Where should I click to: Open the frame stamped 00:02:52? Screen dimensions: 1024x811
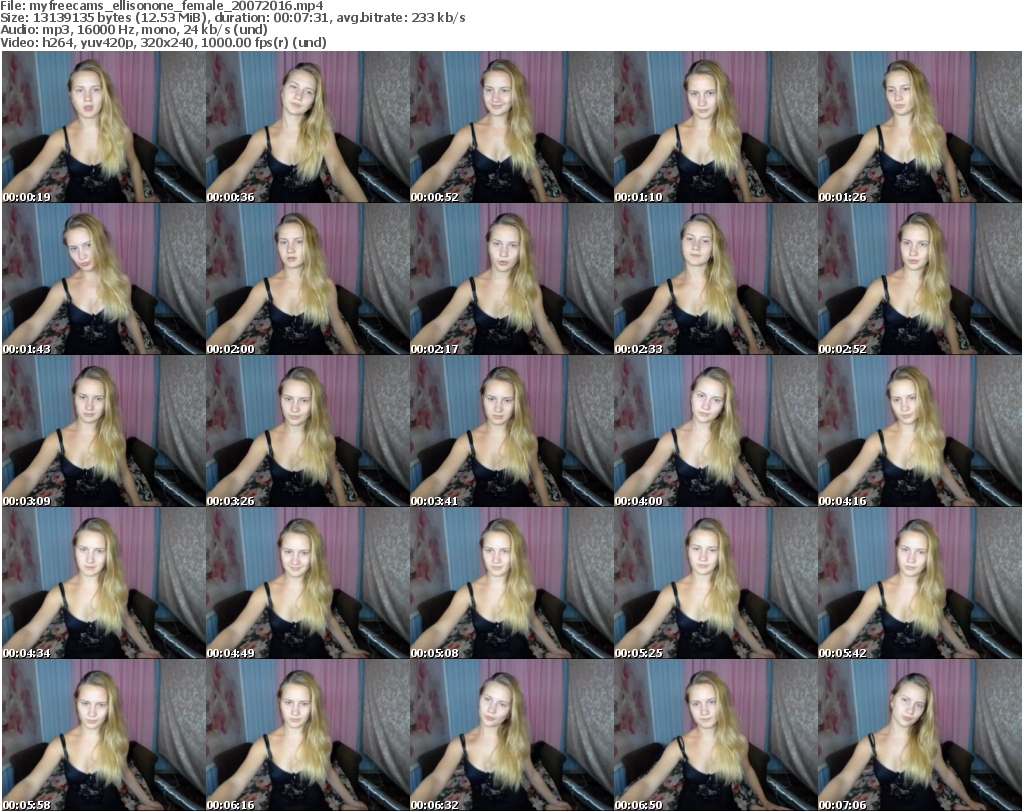point(920,279)
